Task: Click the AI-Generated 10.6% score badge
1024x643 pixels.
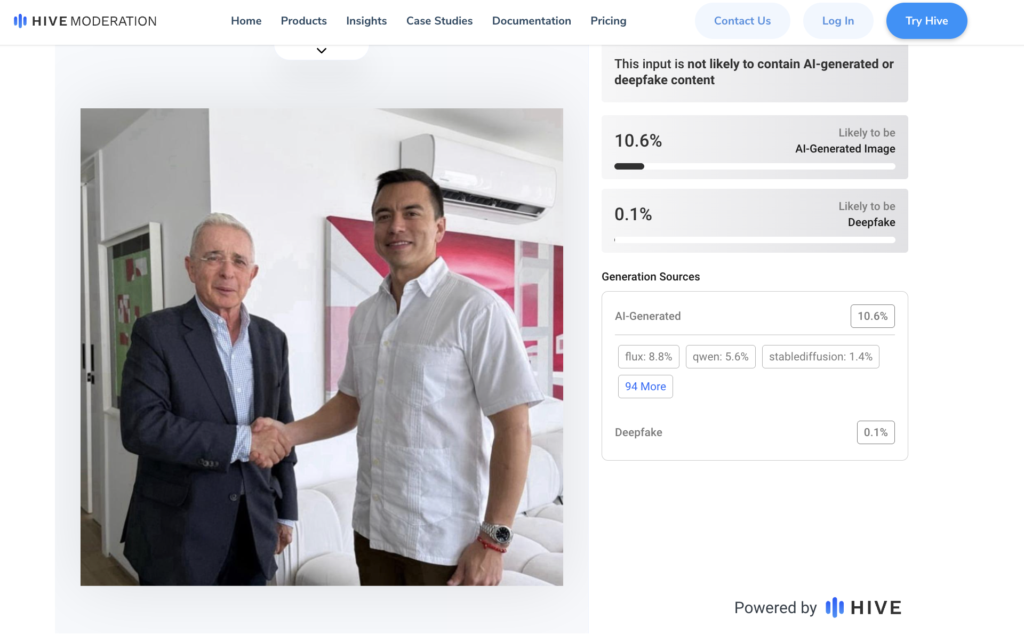Action: (x=872, y=316)
